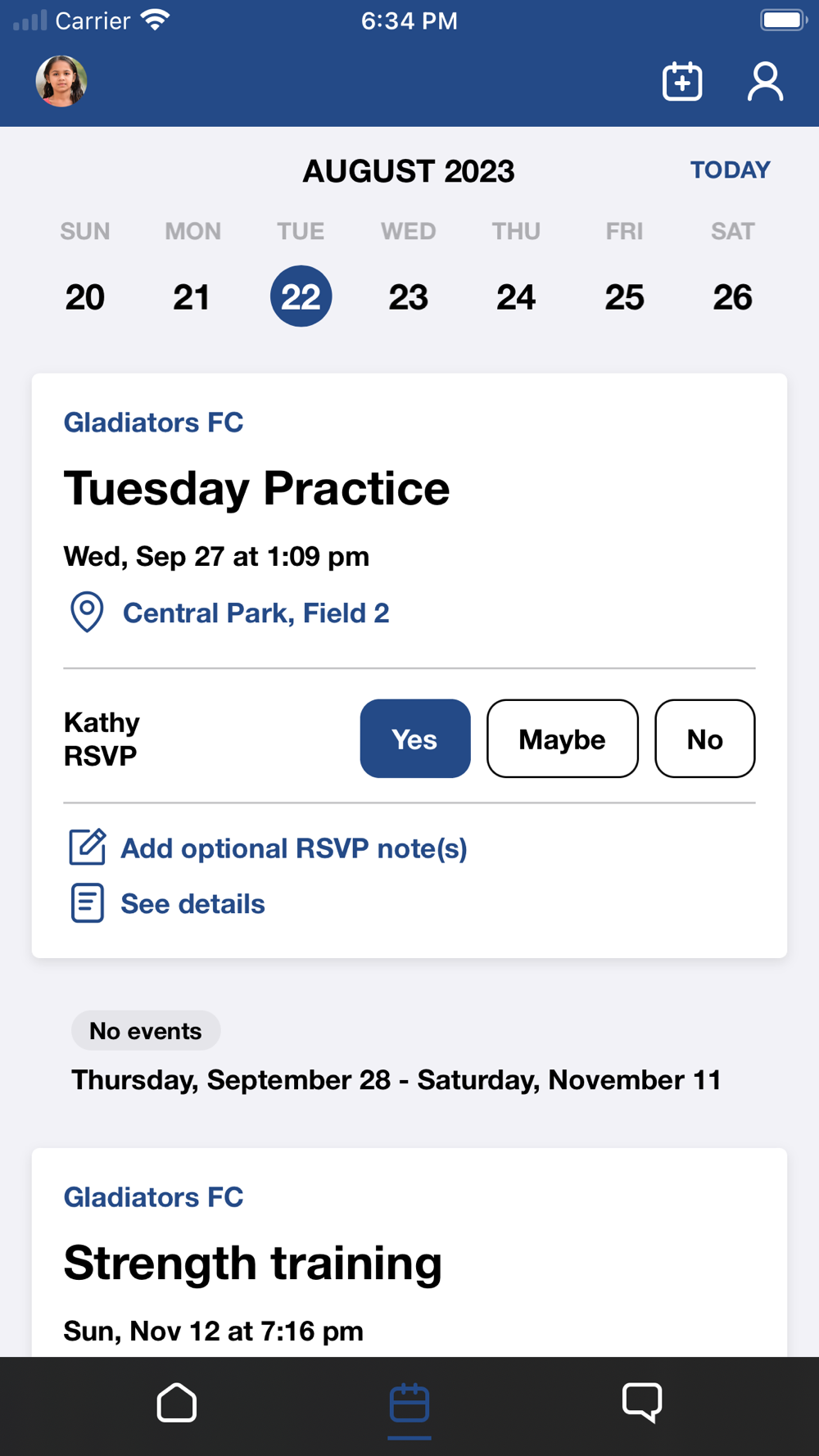The width and height of the screenshot is (819, 1456).
Task: RSVP Yes for Tuesday Practice
Action: (x=415, y=739)
